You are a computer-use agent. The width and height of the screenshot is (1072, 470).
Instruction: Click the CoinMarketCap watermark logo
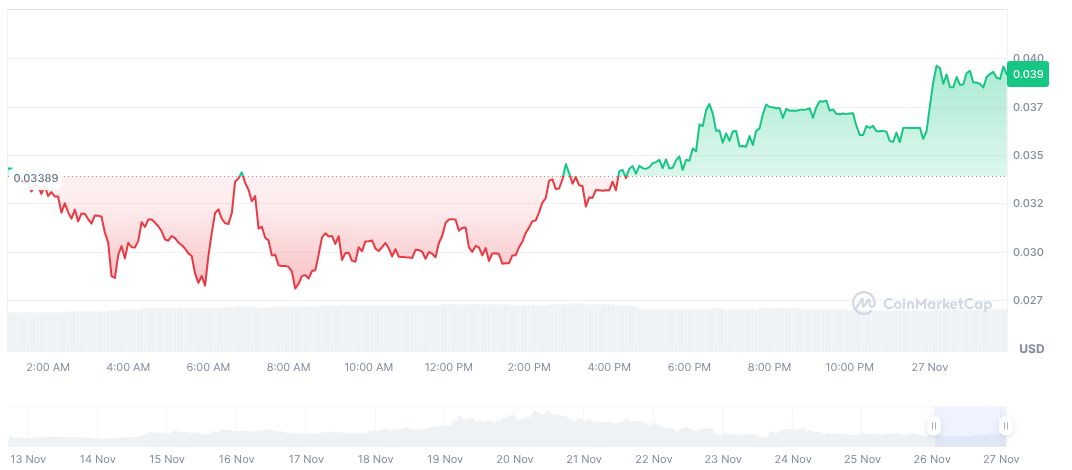[x=922, y=302]
